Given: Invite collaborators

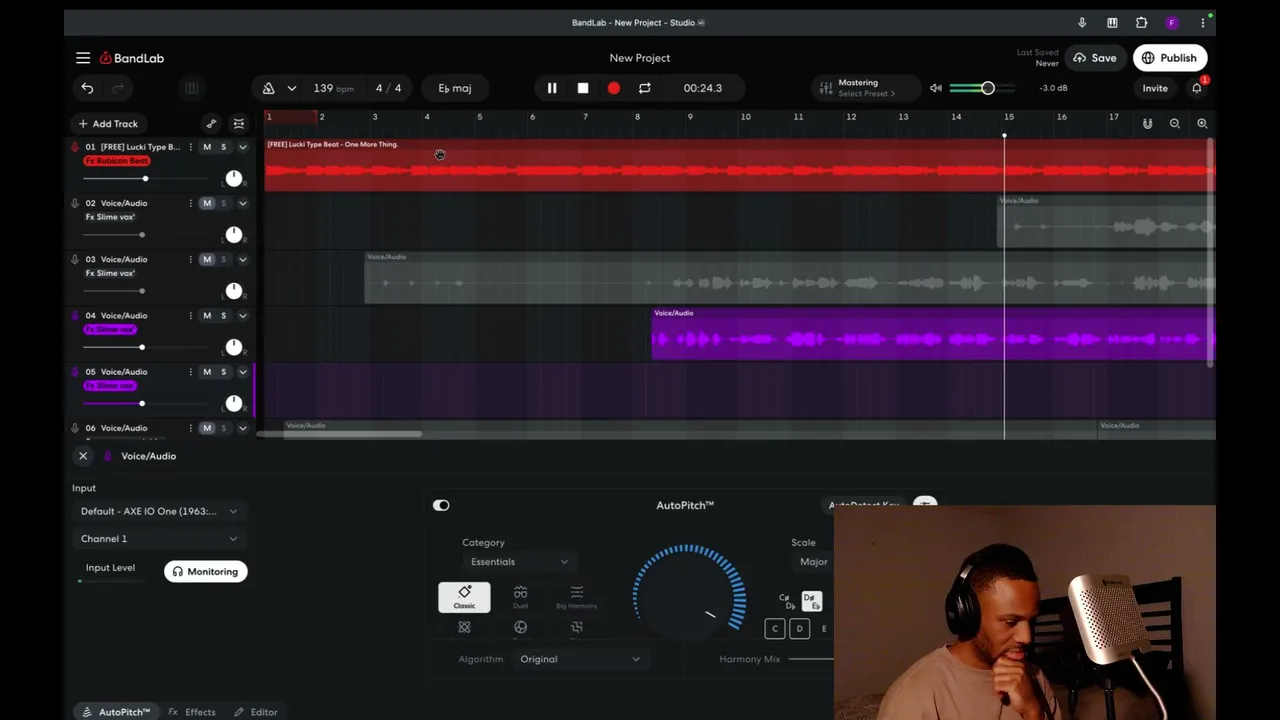Looking at the screenshot, I should pyautogui.click(x=1155, y=88).
